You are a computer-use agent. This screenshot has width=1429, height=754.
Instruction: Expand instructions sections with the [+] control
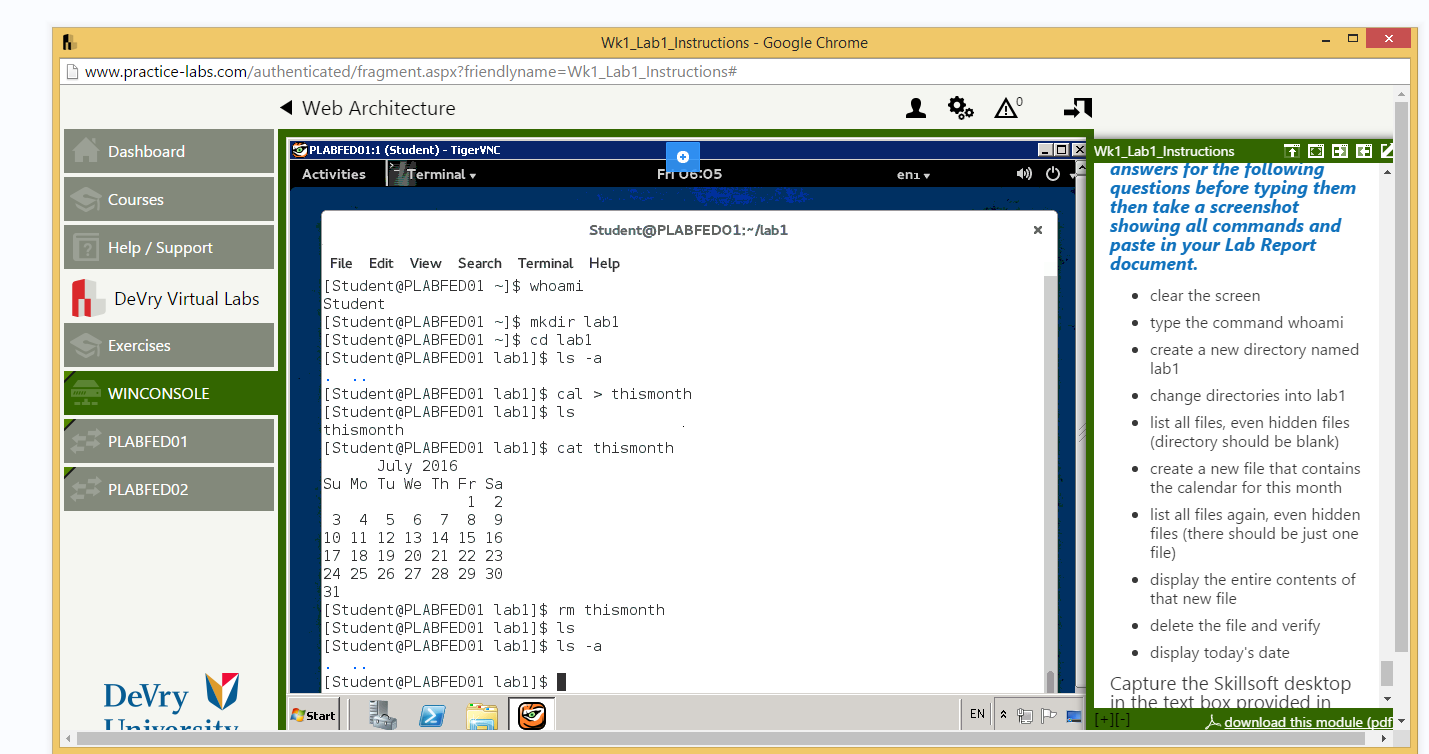pos(1103,718)
